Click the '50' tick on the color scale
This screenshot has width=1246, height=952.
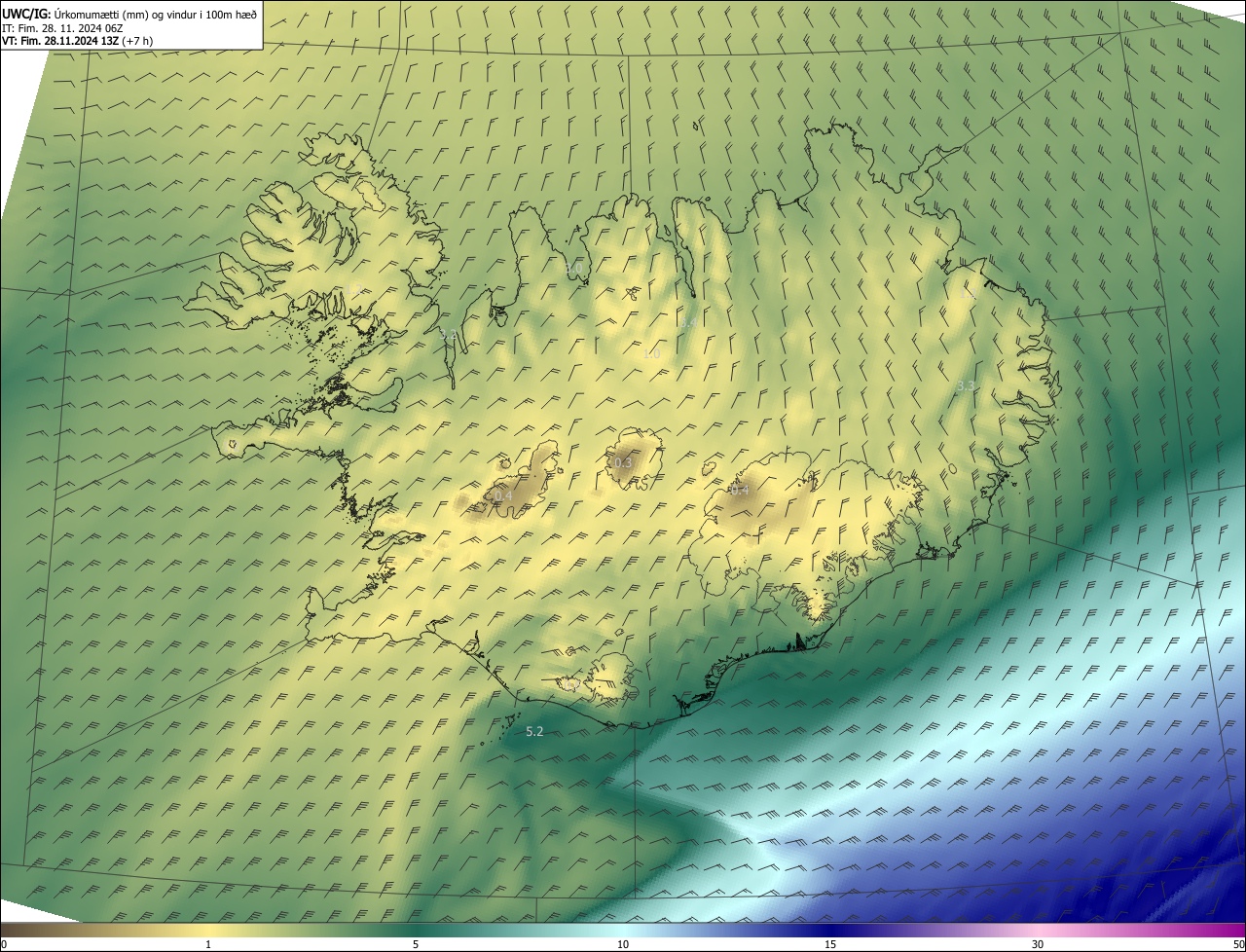click(x=1238, y=945)
